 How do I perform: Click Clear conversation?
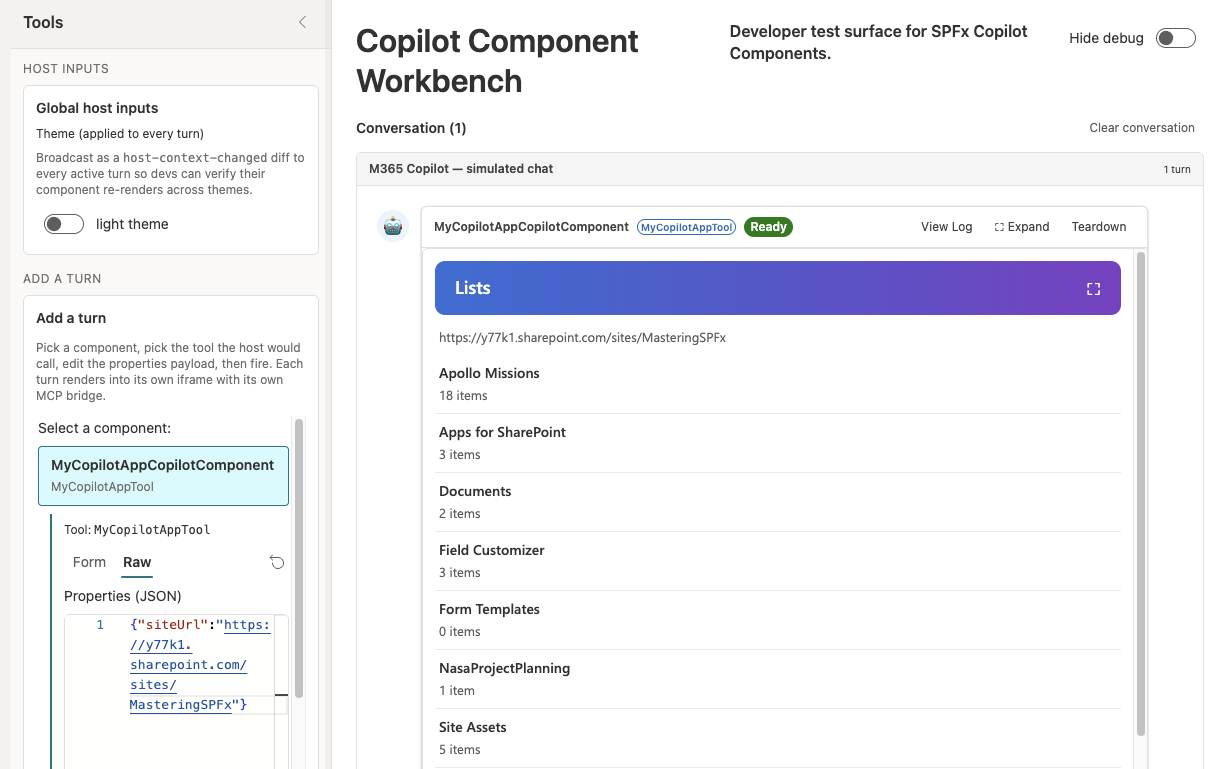[x=1142, y=128]
